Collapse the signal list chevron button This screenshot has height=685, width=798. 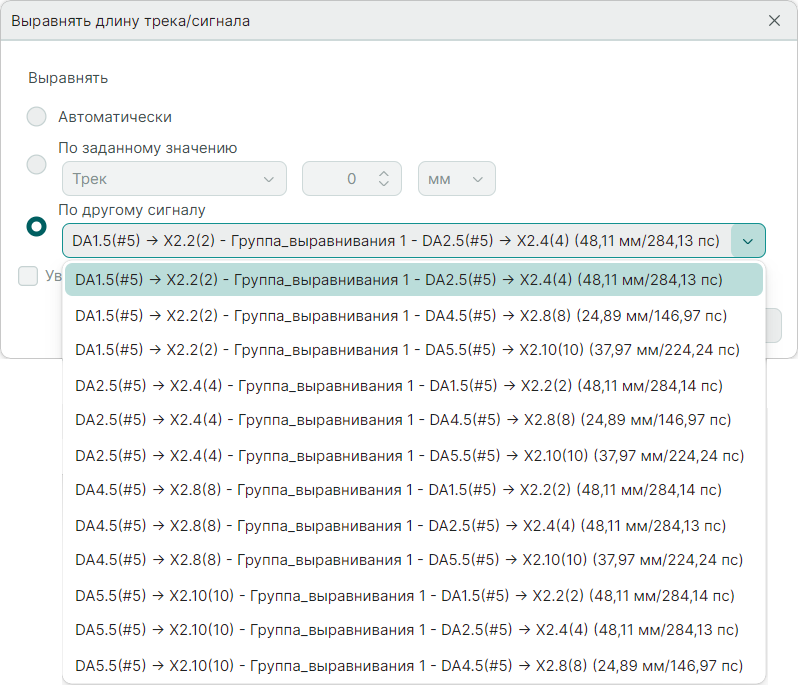tap(748, 241)
